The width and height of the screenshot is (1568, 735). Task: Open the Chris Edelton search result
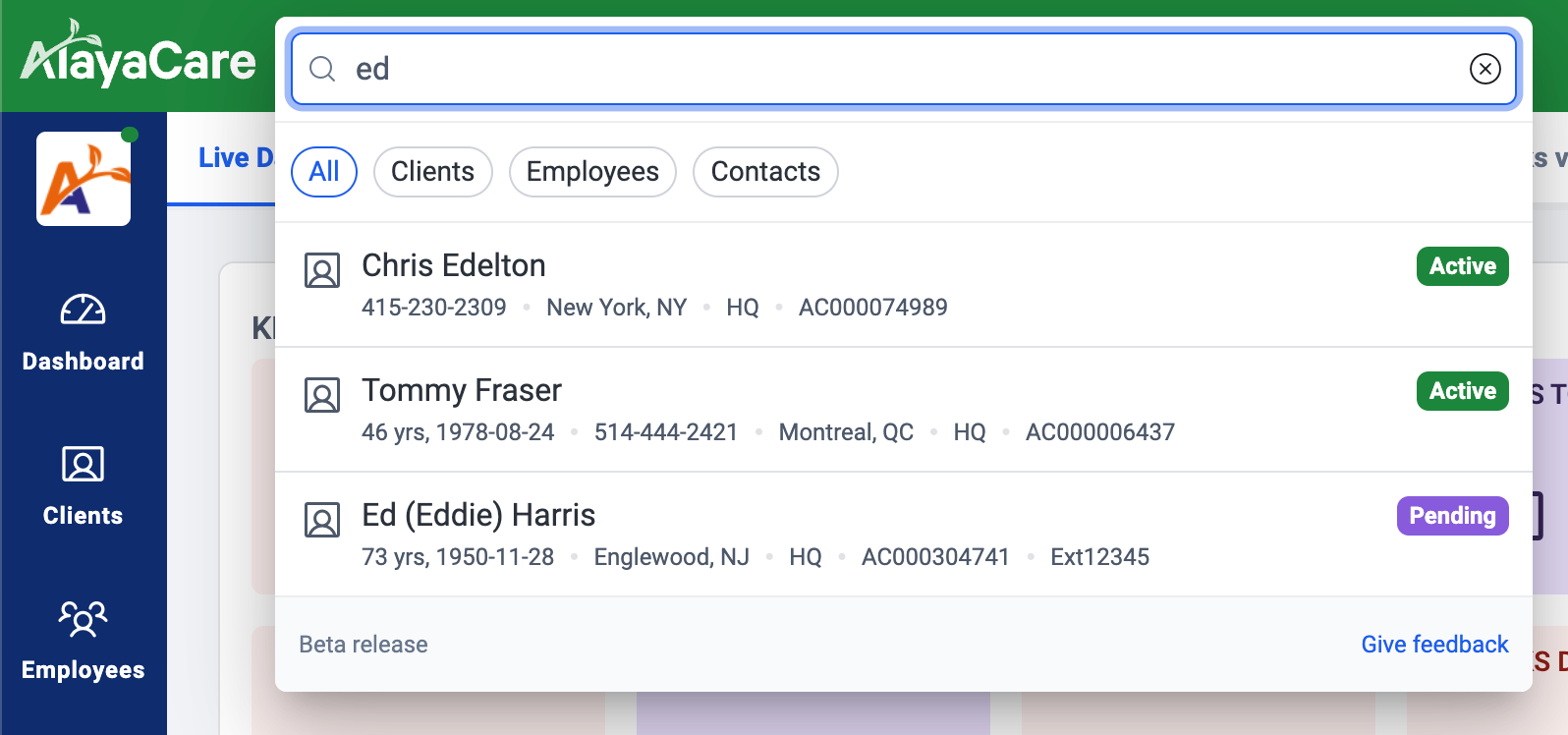(x=454, y=266)
